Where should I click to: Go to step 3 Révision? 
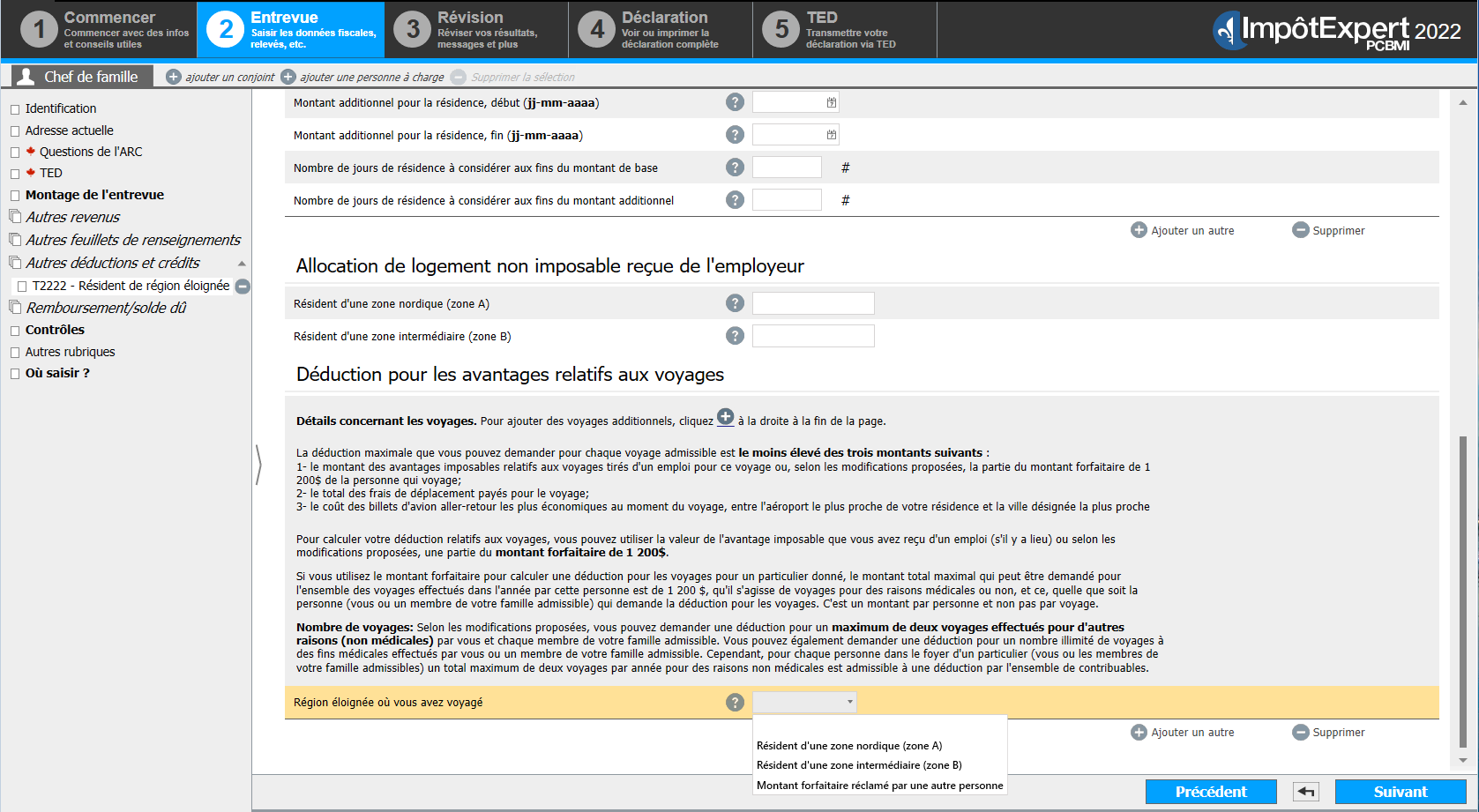pyautogui.click(x=476, y=30)
